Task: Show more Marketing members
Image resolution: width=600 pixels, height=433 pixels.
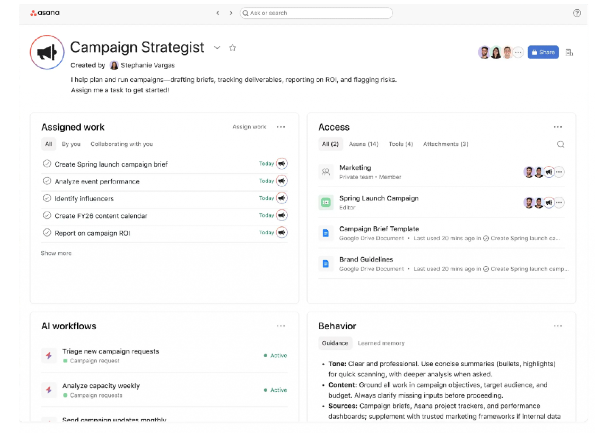Action: point(559,172)
